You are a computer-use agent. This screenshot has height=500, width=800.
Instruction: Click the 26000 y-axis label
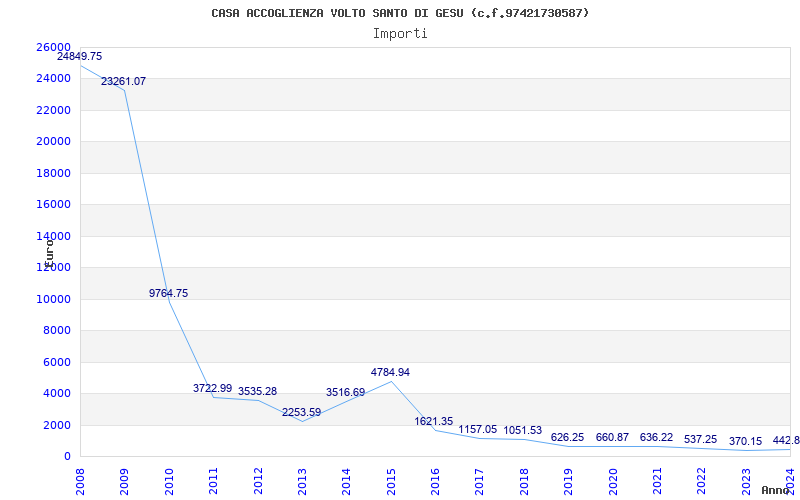pyautogui.click(x=53, y=47)
